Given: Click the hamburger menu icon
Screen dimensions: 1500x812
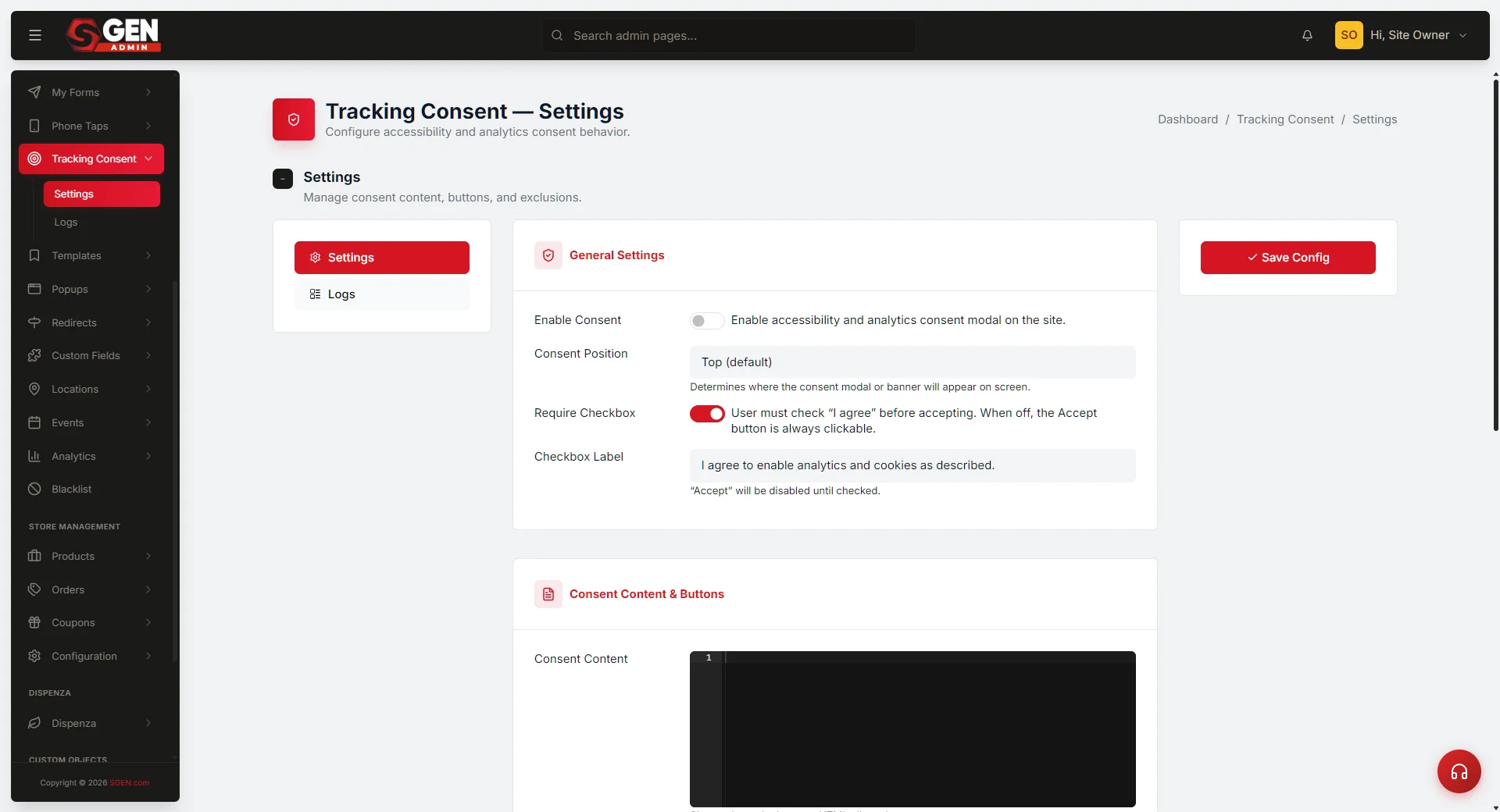Looking at the screenshot, I should click(x=35, y=35).
